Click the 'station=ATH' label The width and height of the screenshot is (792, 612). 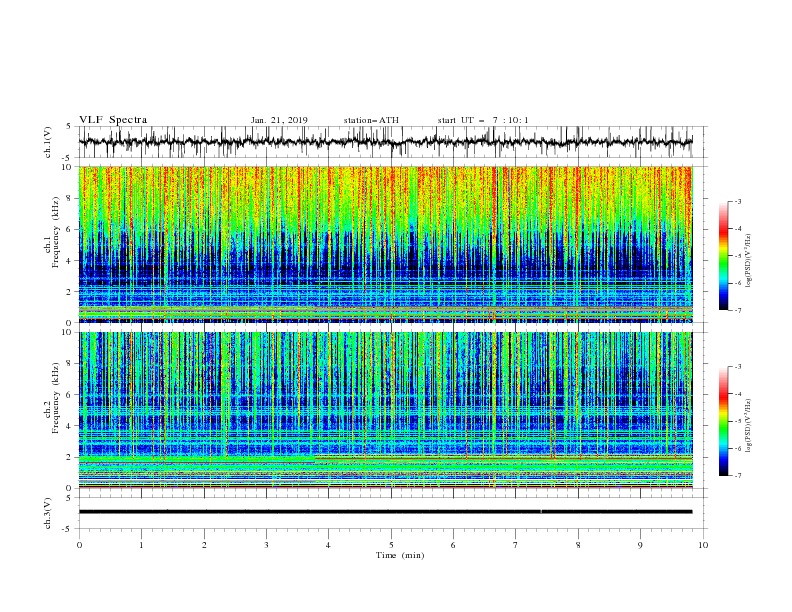[x=371, y=120]
